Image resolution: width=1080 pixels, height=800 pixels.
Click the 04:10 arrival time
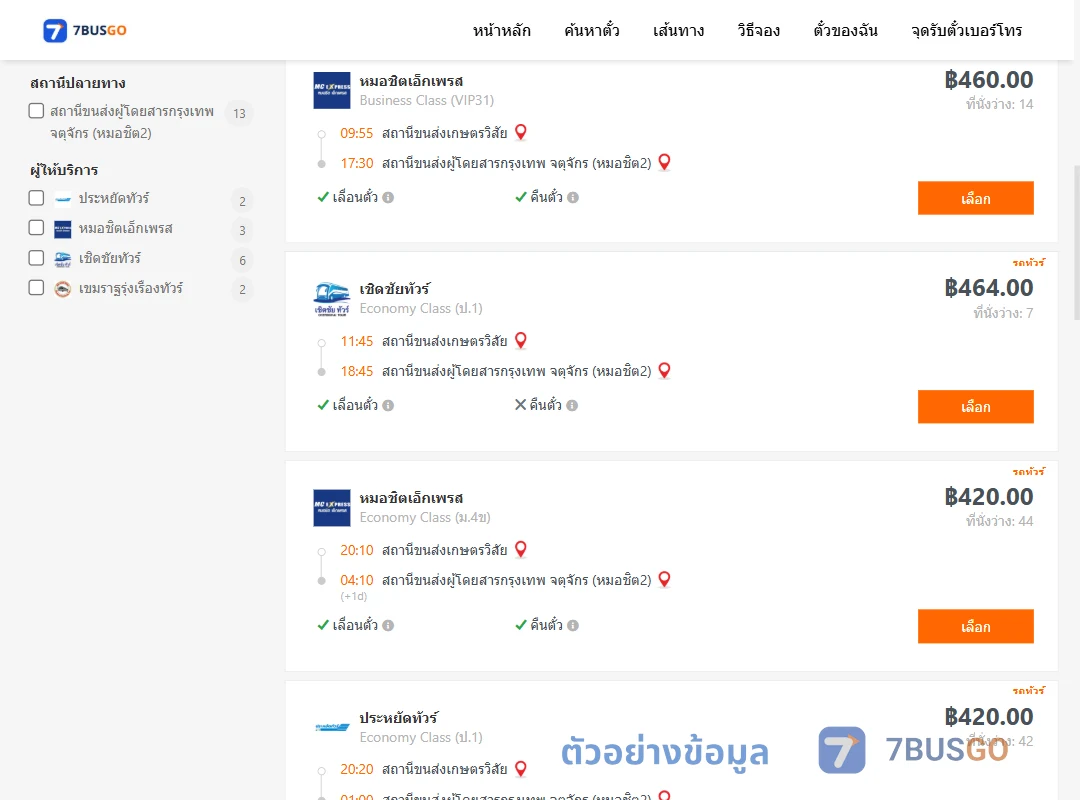coord(356,580)
